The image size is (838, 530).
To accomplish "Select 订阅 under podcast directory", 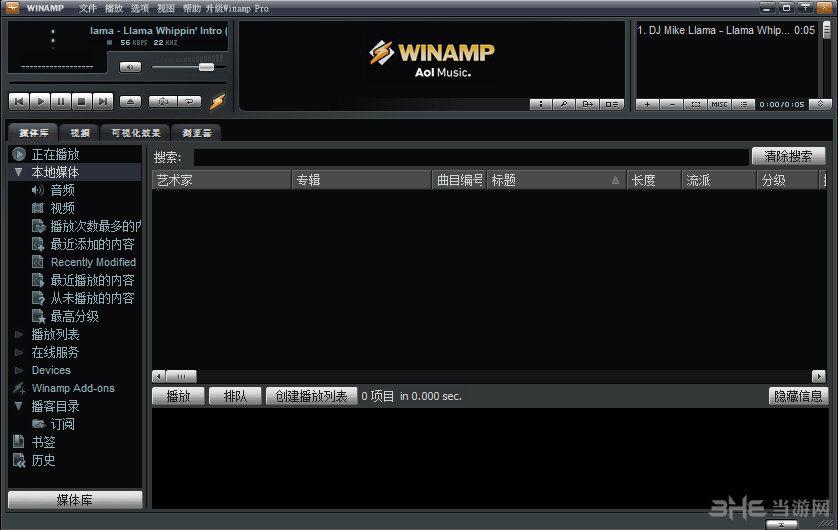I will coord(63,424).
